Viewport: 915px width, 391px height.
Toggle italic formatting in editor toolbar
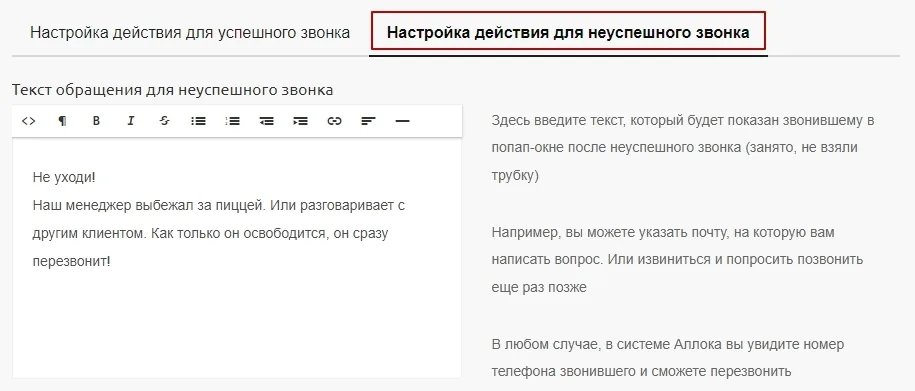coord(131,121)
